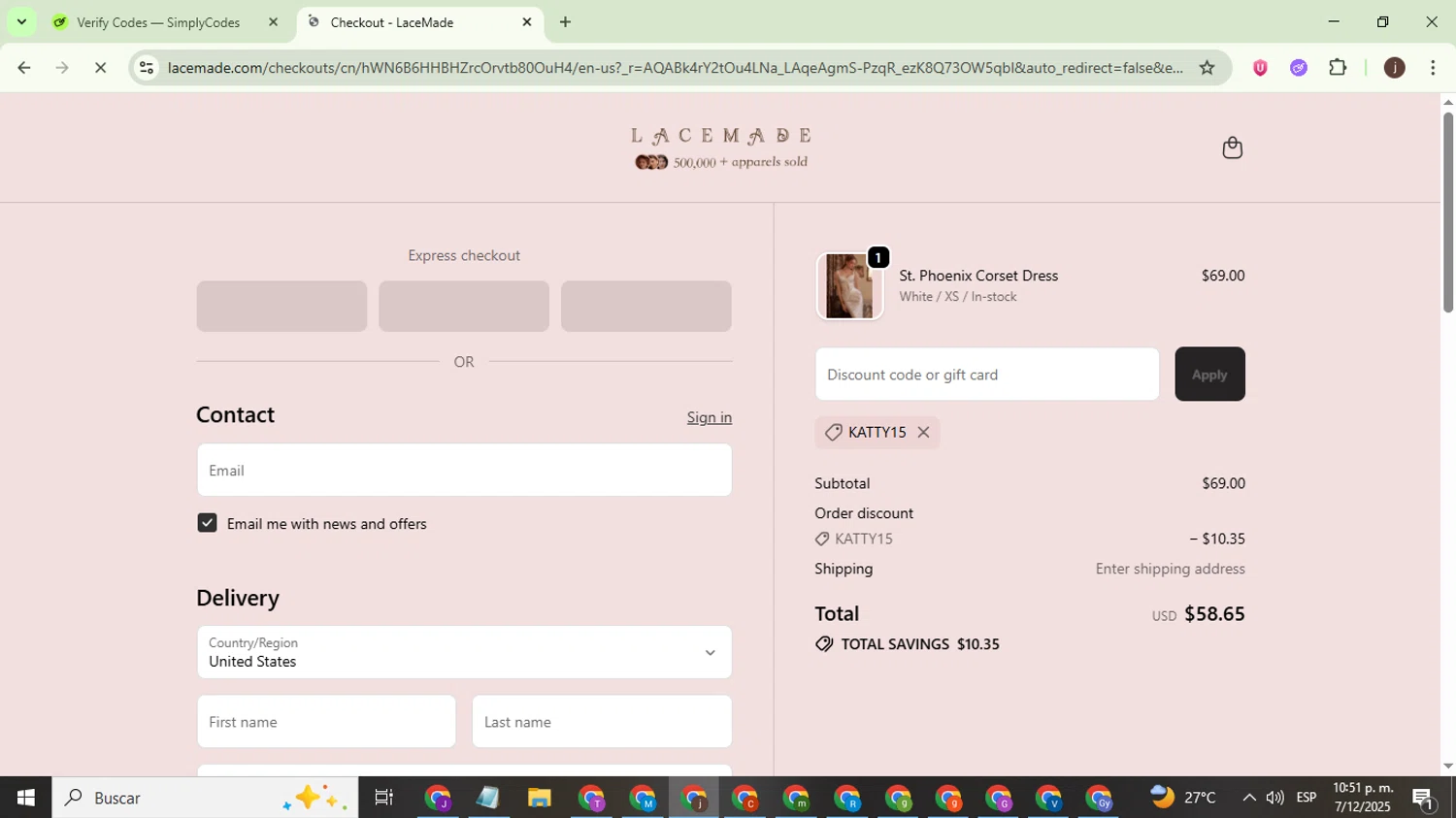The width and height of the screenshot is (1456, 818).
Task: Click the total amount $58.65
Action: pos(1214,613)
